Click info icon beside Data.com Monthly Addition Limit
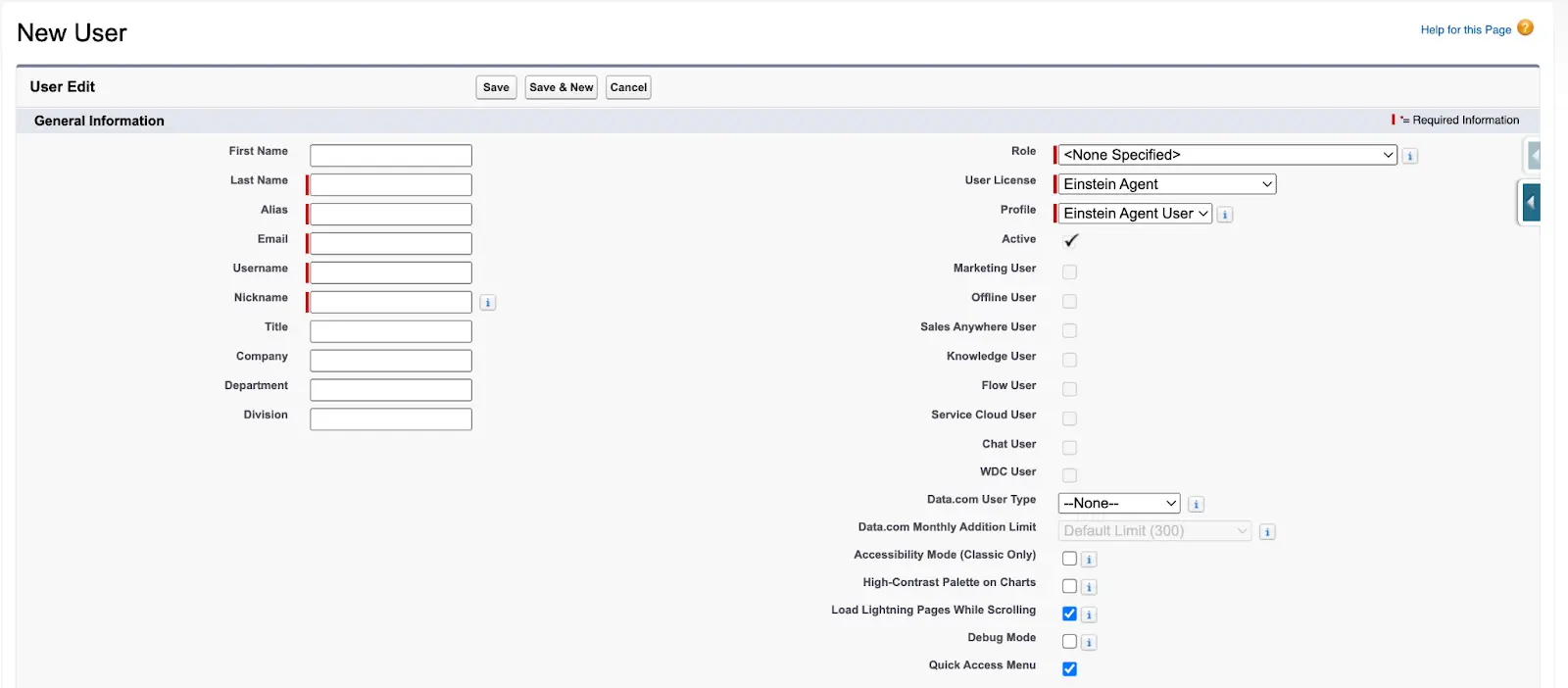 point(1267,532)
